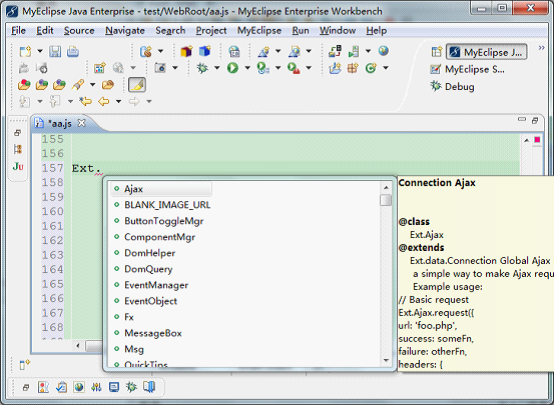Open dropdown arrow next to New icon
Screen dimensions: 554x405
(x=40, y=51)
